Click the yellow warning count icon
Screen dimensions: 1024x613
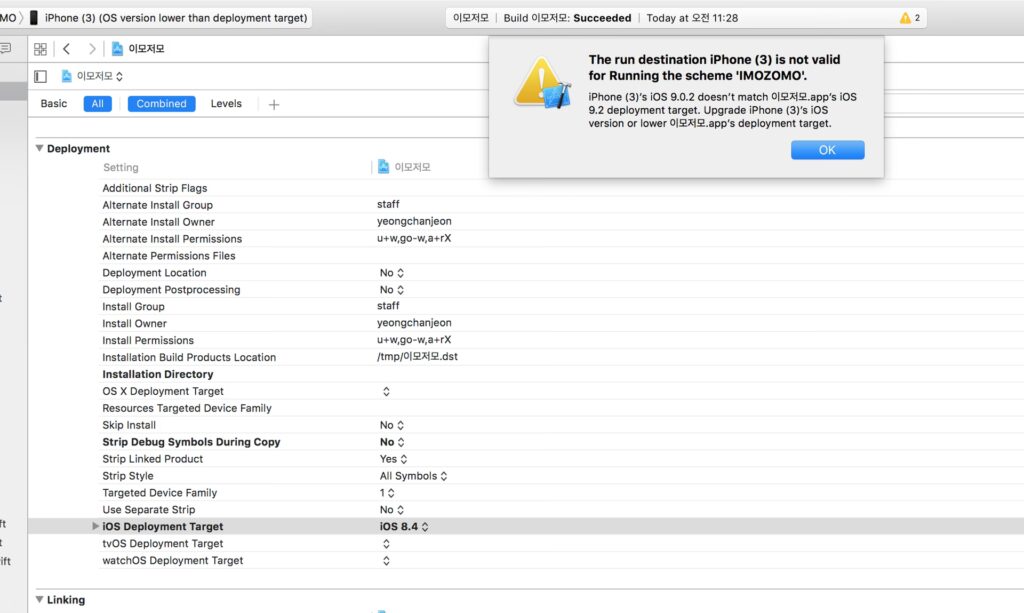(x=905, y=18)
